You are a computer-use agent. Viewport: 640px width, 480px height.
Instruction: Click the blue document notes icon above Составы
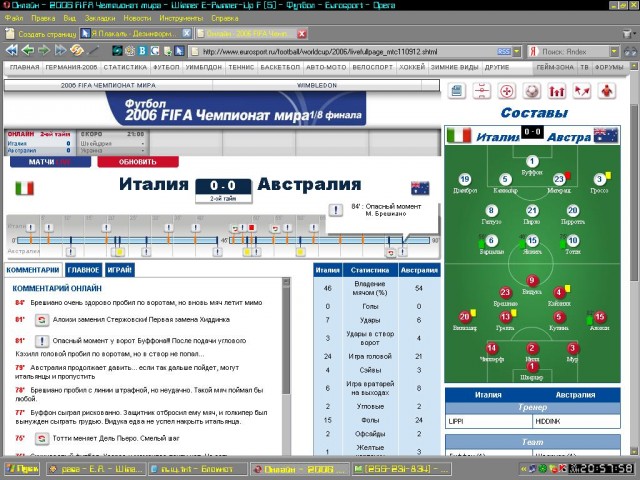click(456, 91)
